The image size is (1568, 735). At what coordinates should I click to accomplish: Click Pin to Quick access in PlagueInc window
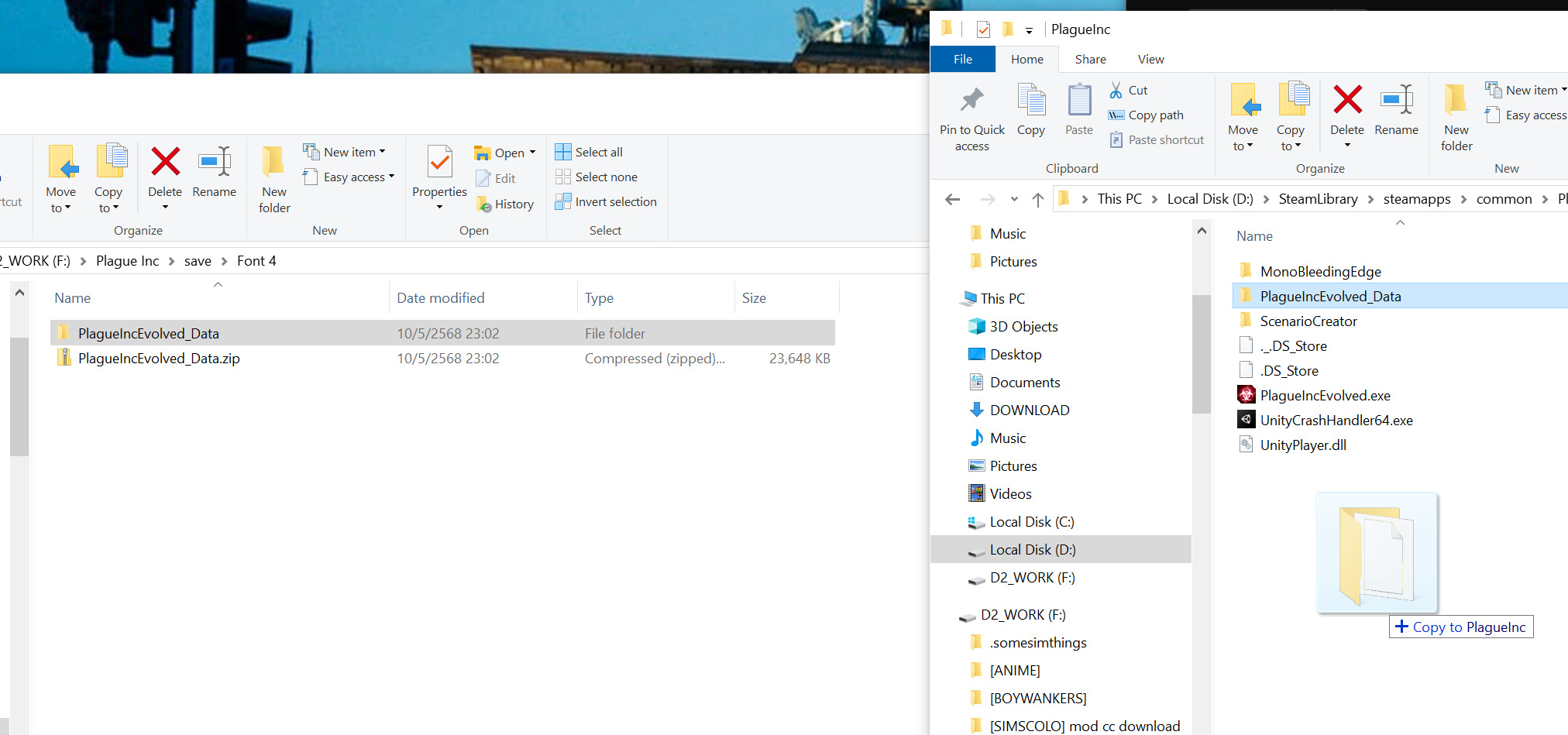[x=972, y=118]
